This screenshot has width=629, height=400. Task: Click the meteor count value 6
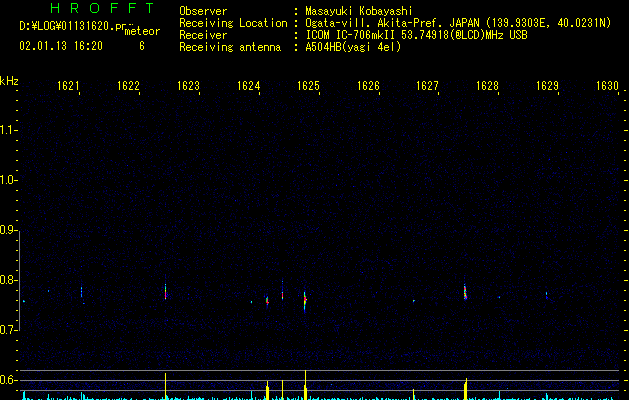pos(142,46)
